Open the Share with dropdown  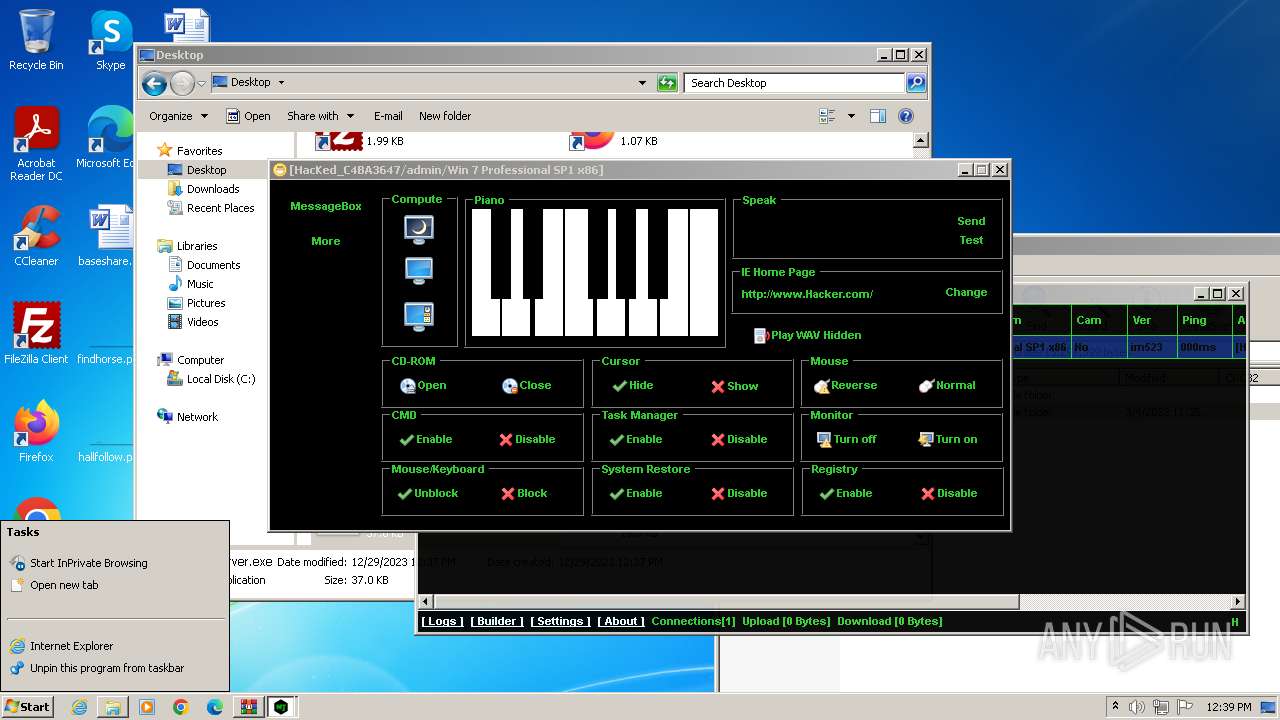321,116
